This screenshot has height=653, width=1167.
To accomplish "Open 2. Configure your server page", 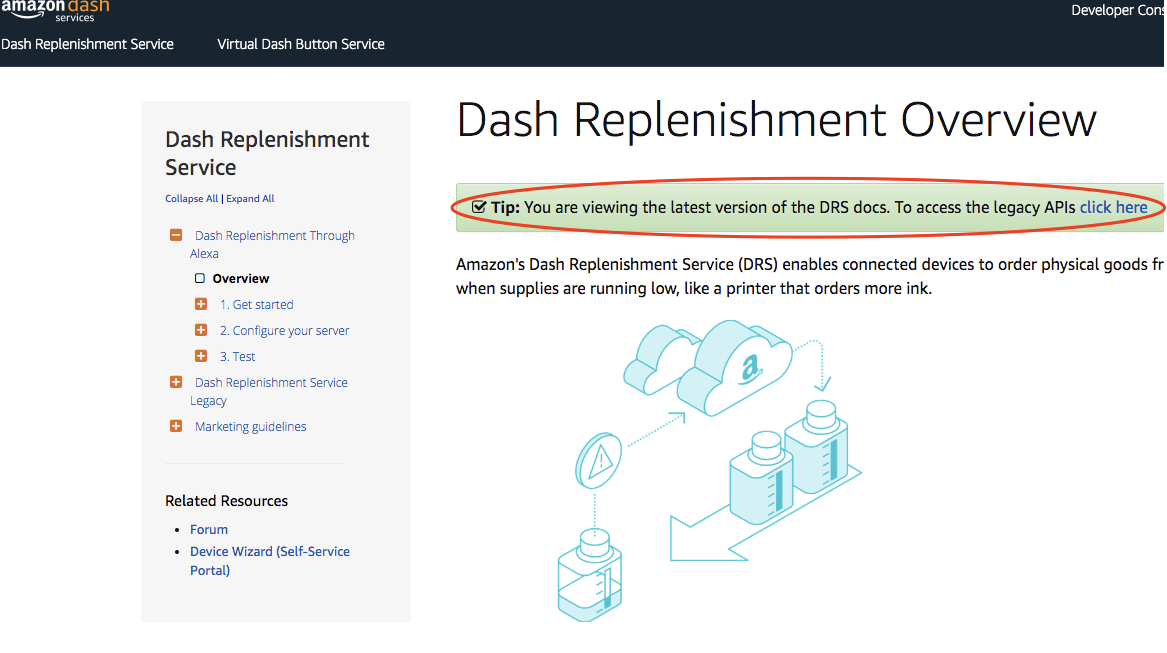I will (284, 331).
